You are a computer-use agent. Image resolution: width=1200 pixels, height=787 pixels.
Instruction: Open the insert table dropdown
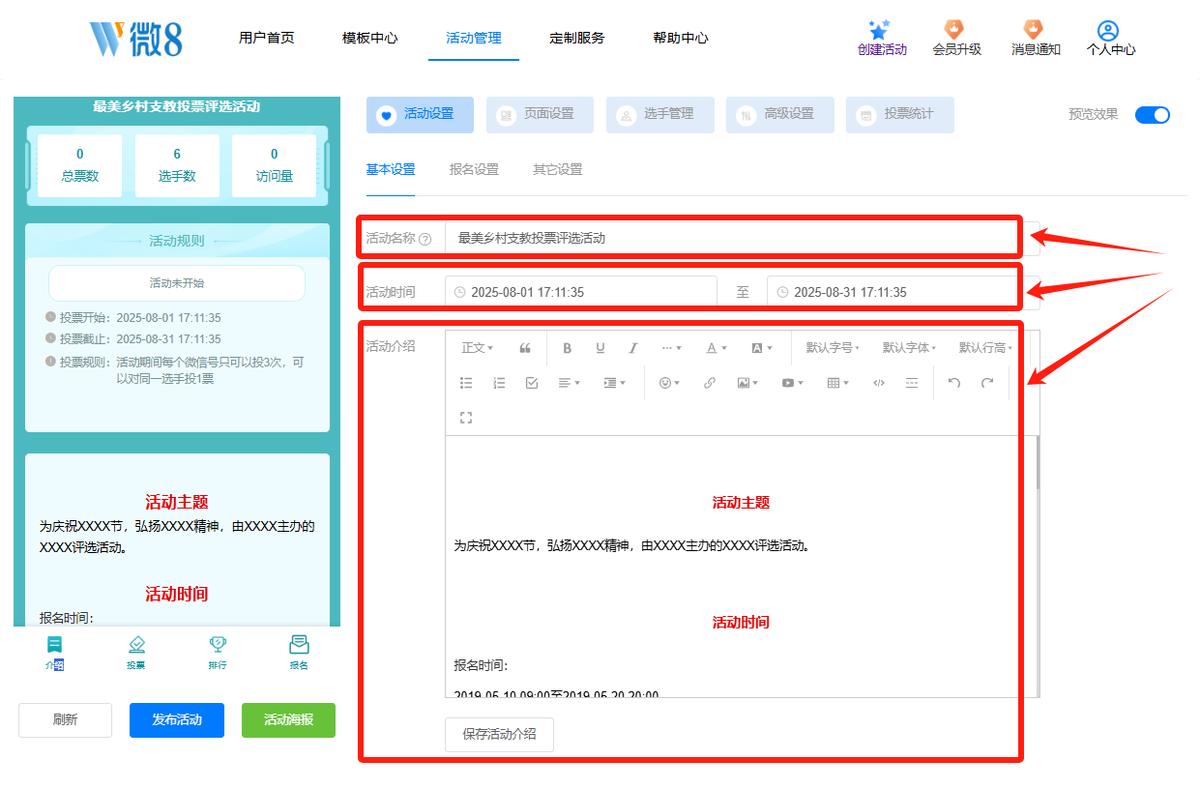coord(838,383)
